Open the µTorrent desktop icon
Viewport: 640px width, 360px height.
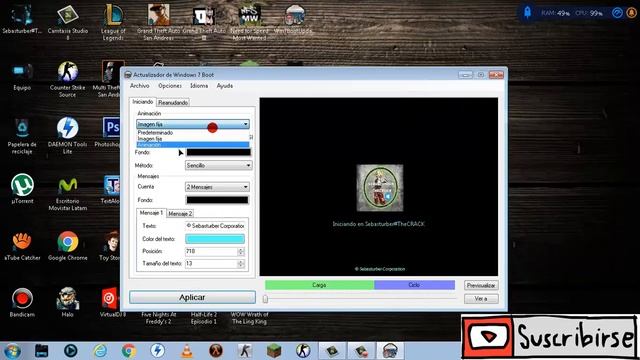coord(22,189)
